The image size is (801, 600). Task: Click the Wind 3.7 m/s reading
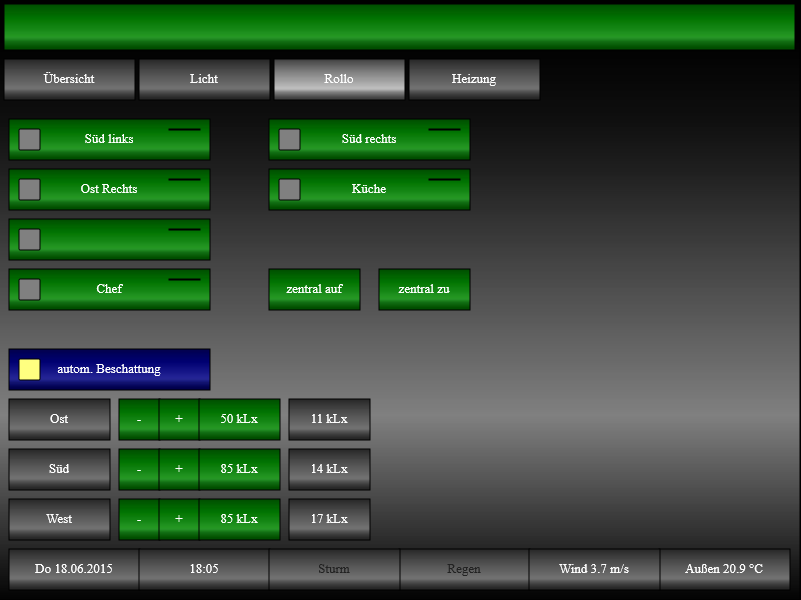595,569
